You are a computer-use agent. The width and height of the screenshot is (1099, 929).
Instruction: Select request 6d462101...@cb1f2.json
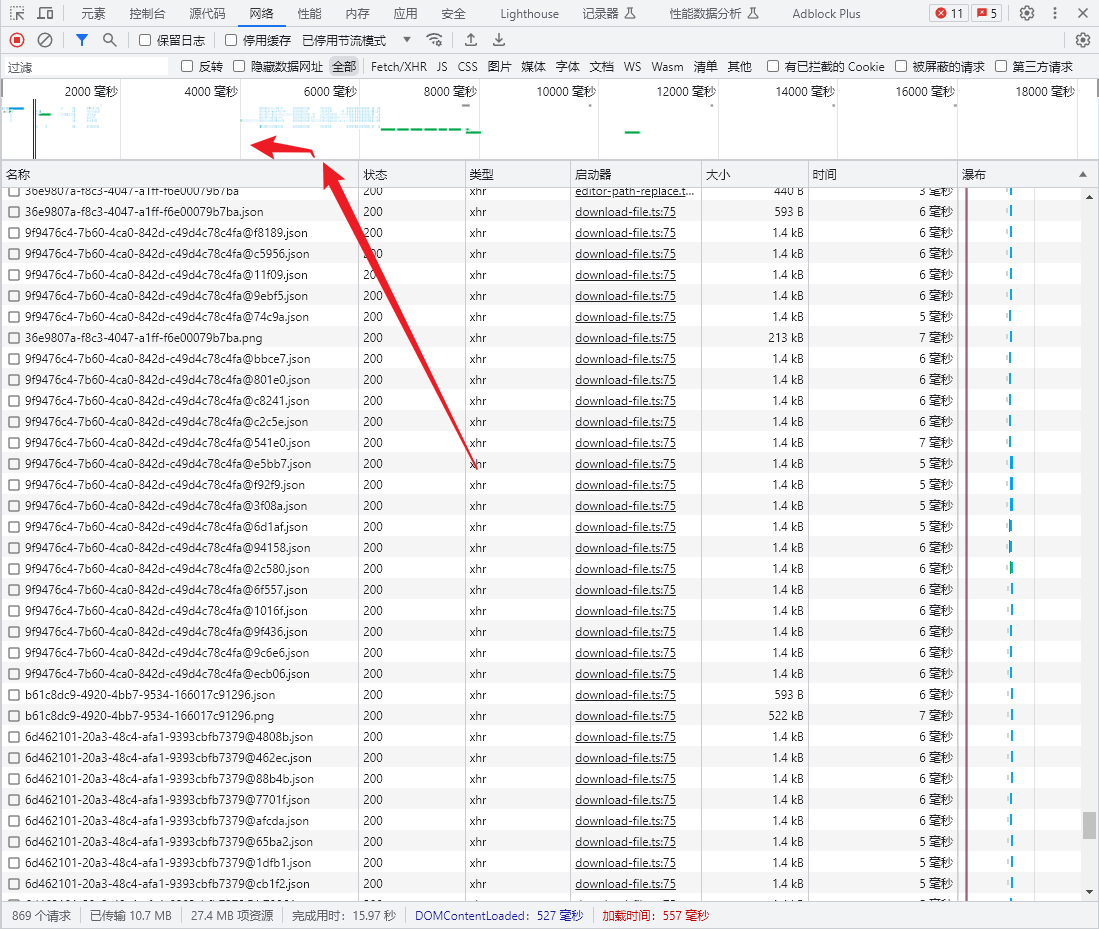point(168,884)
